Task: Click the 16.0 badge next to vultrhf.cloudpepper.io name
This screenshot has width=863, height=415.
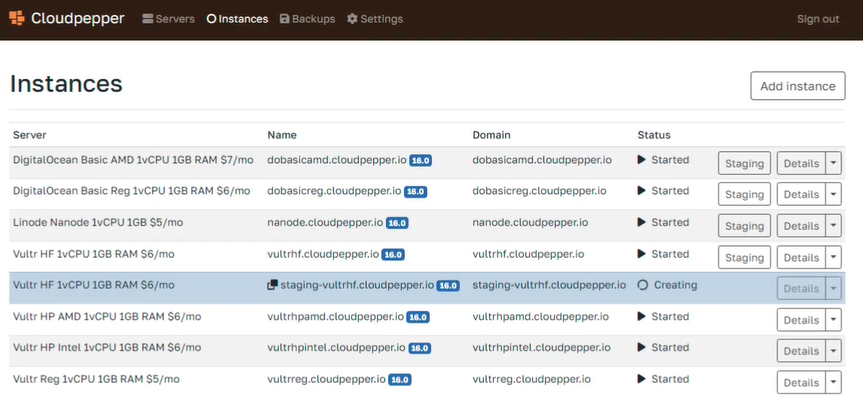Action: tap(393, 255)
